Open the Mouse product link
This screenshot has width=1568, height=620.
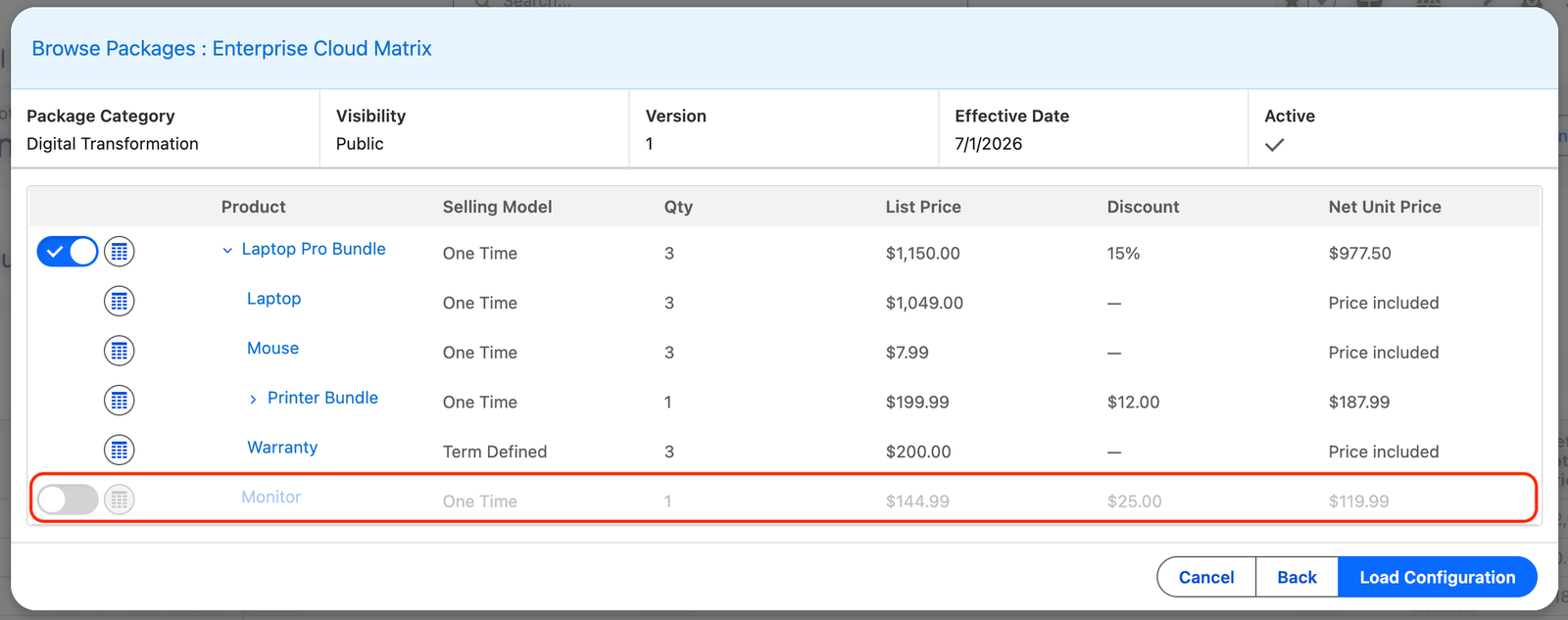point(272,348)
